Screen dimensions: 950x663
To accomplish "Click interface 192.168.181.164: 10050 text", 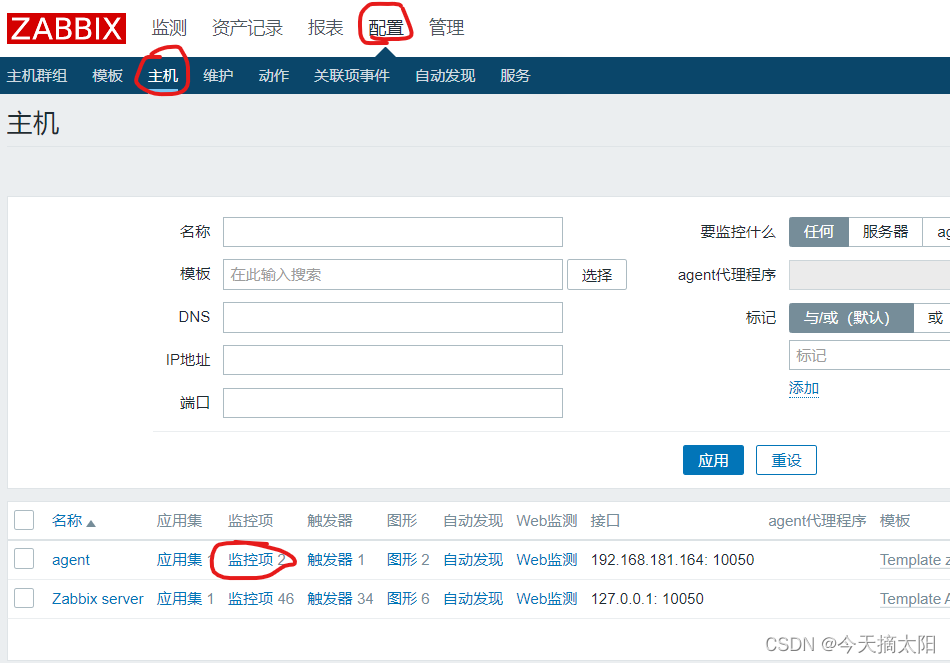I will tap(673, 559).
